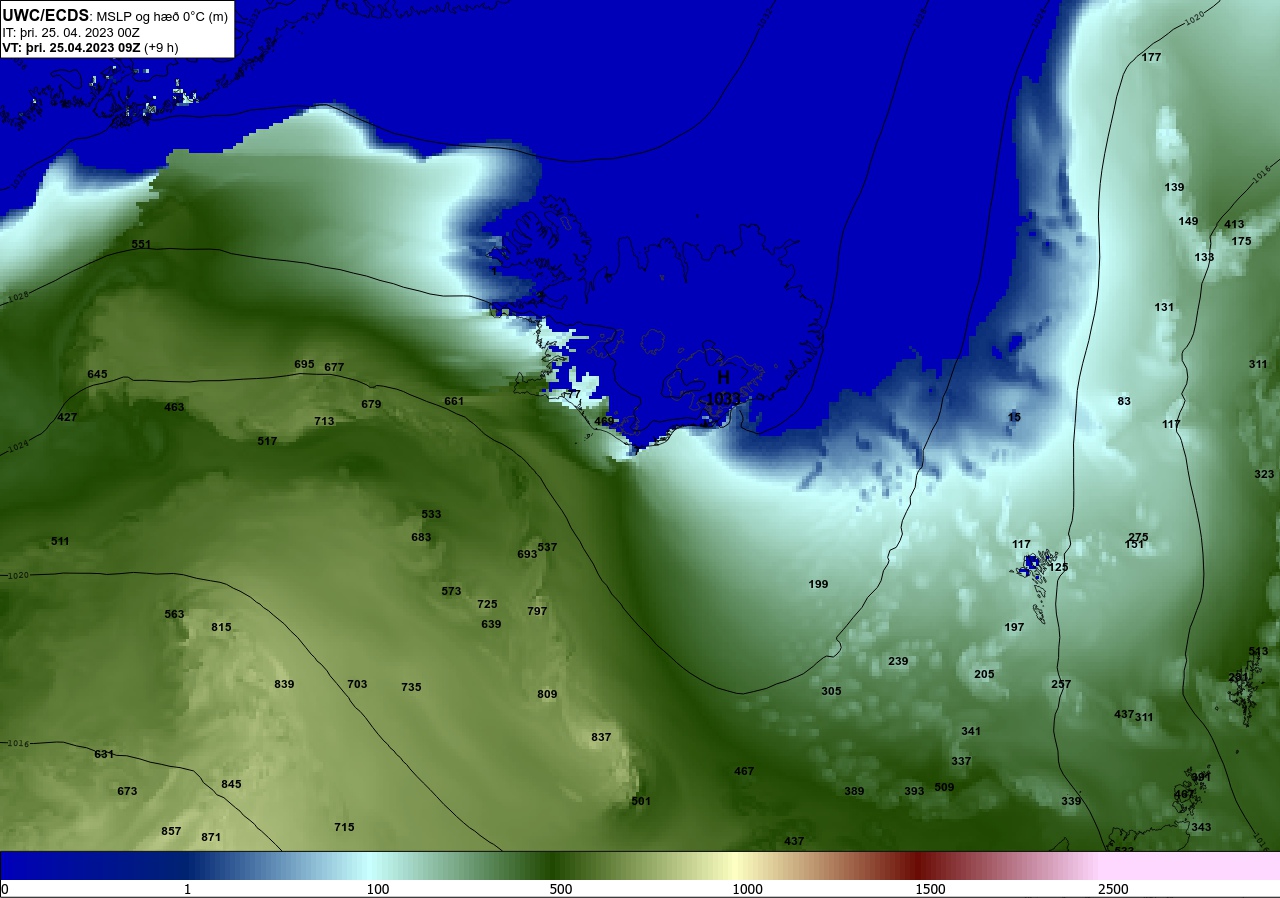Select the valid time line 'VT: þri. 25.04.2023 09Z'
This screenshot has height=898, width=1280.
click(x=71, y=47)
